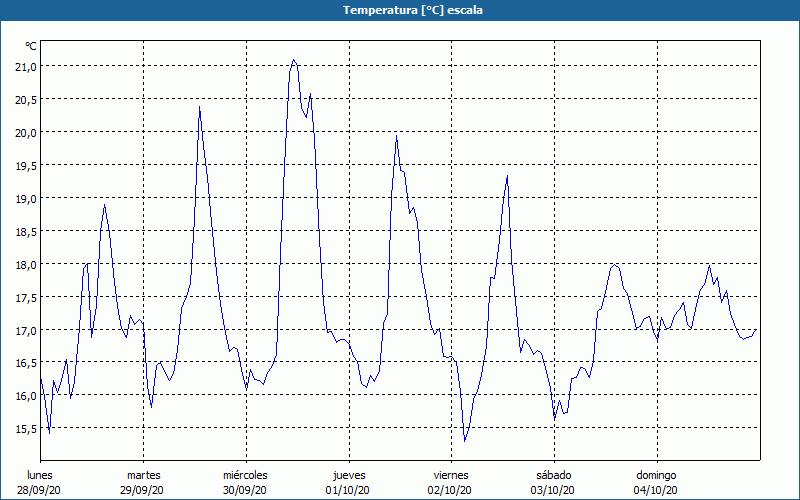This screenshot has height=500, width=800.
Task: Click the martes afternoon peak above 20,0
Action: [199, 107]
